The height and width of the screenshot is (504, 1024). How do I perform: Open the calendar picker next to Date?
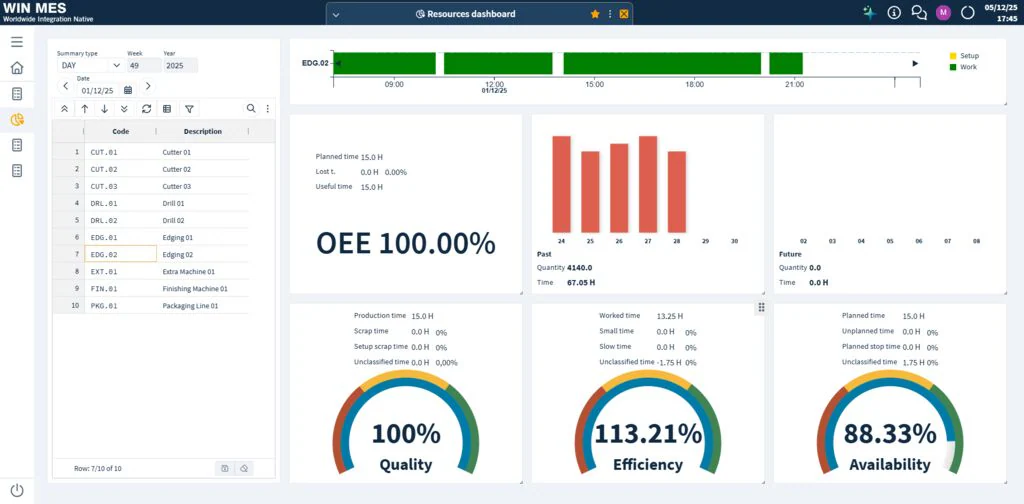pos(128,90)
